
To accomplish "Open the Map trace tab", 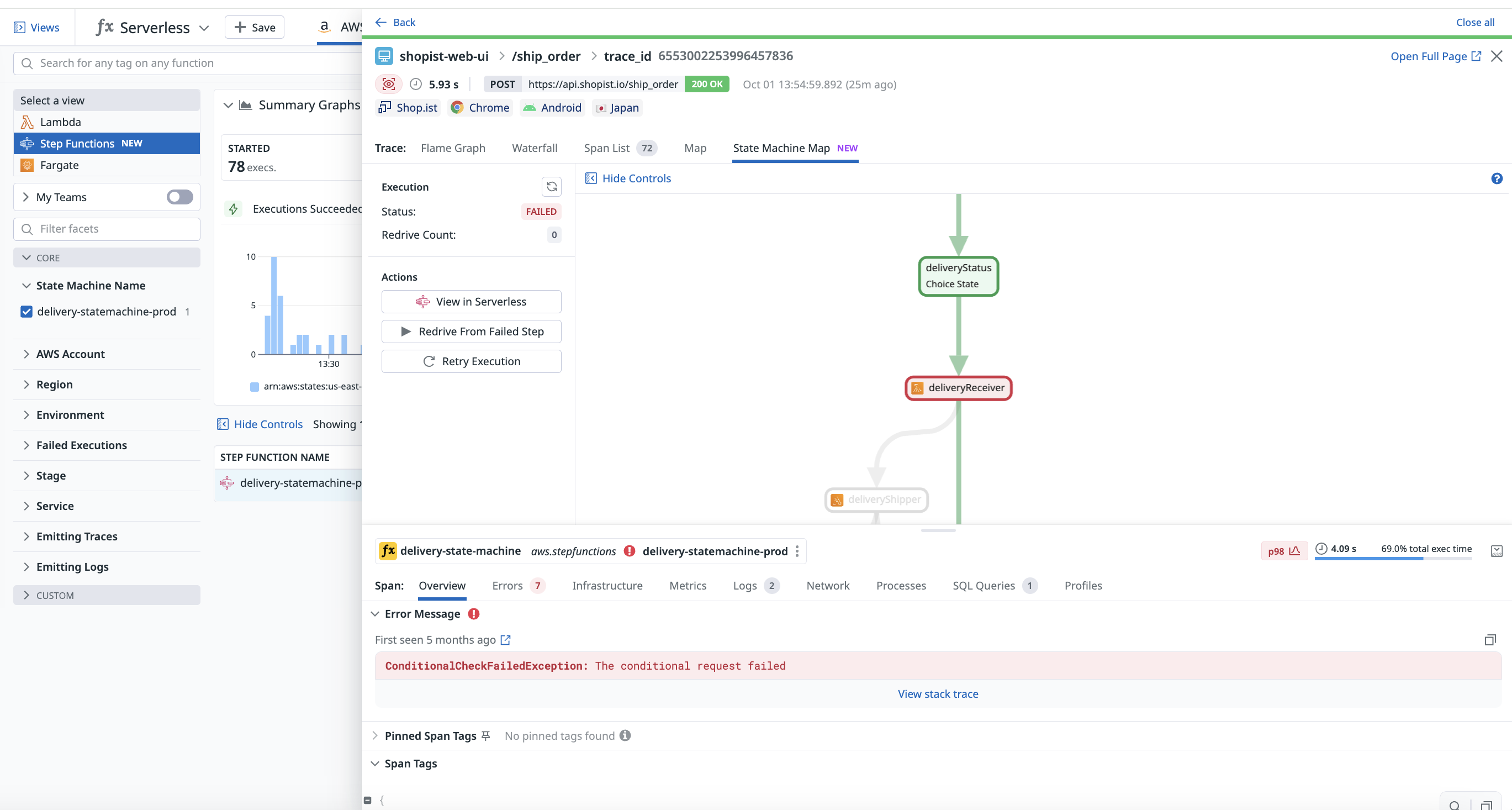I will click(x=695, y=148).
